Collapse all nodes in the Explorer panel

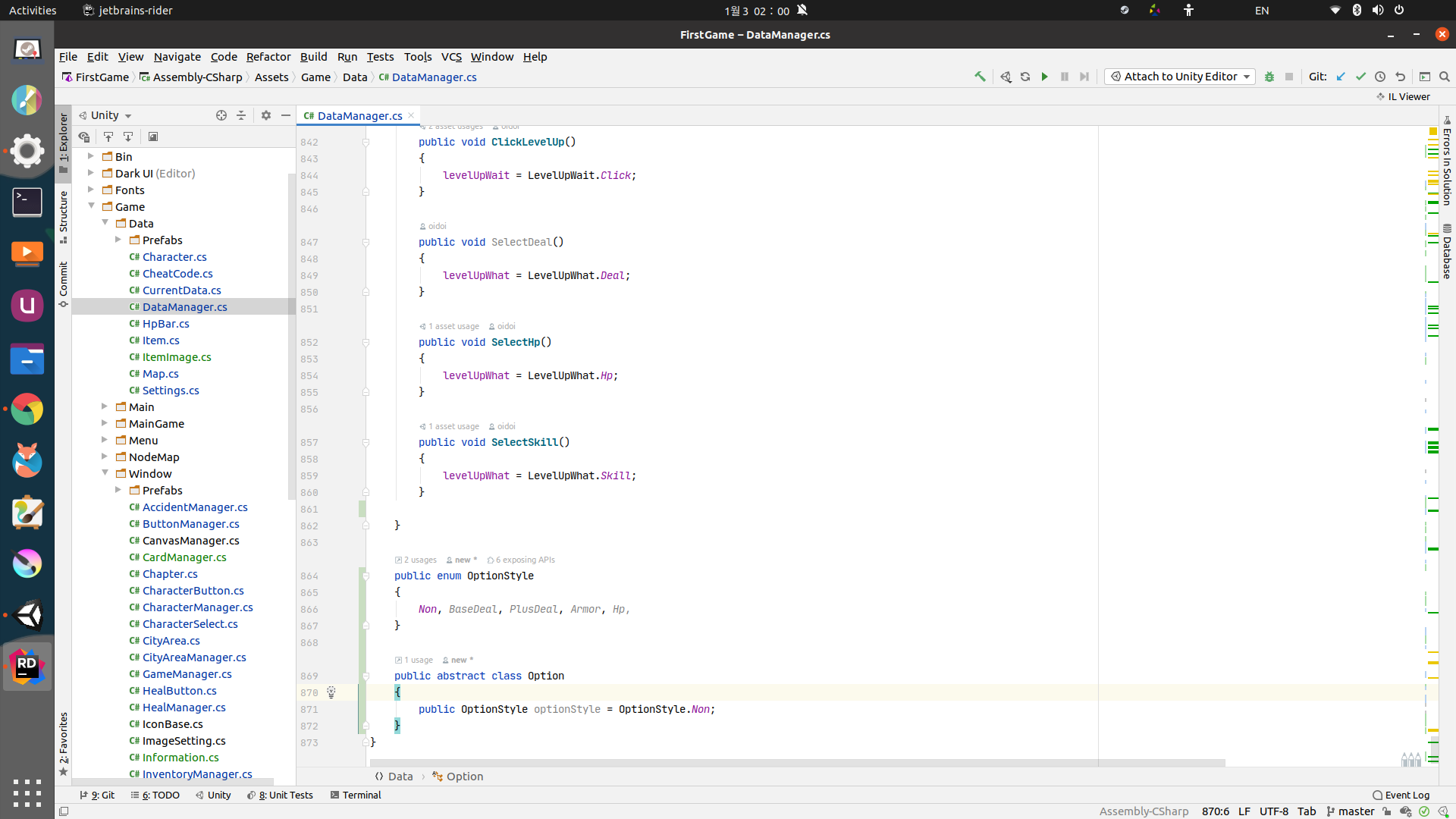(241, 115)
